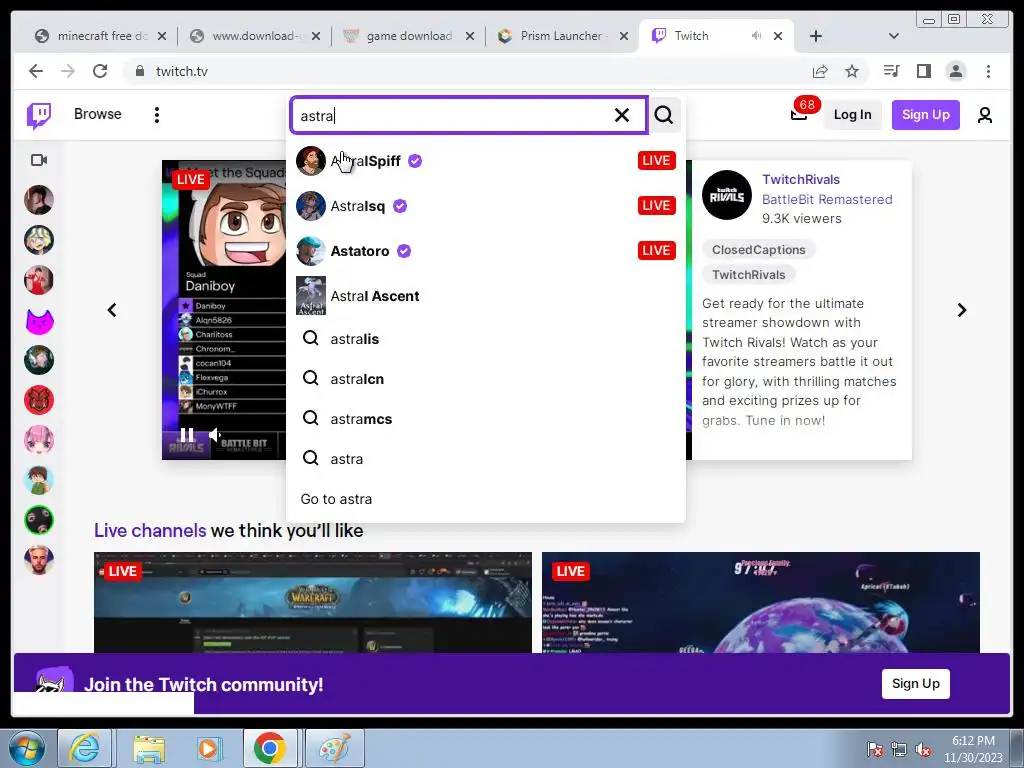1024x768 pixels.
Task: Switch to the www.download tab
Action: (x=255, y=36)
